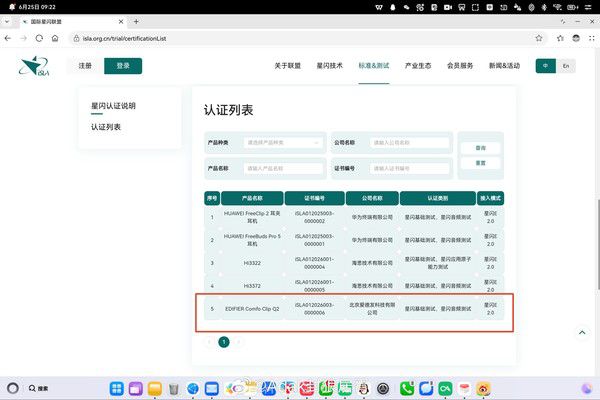Go back using browser back arrow
This screenshot has width=600, height=400.
click(8, 38)
